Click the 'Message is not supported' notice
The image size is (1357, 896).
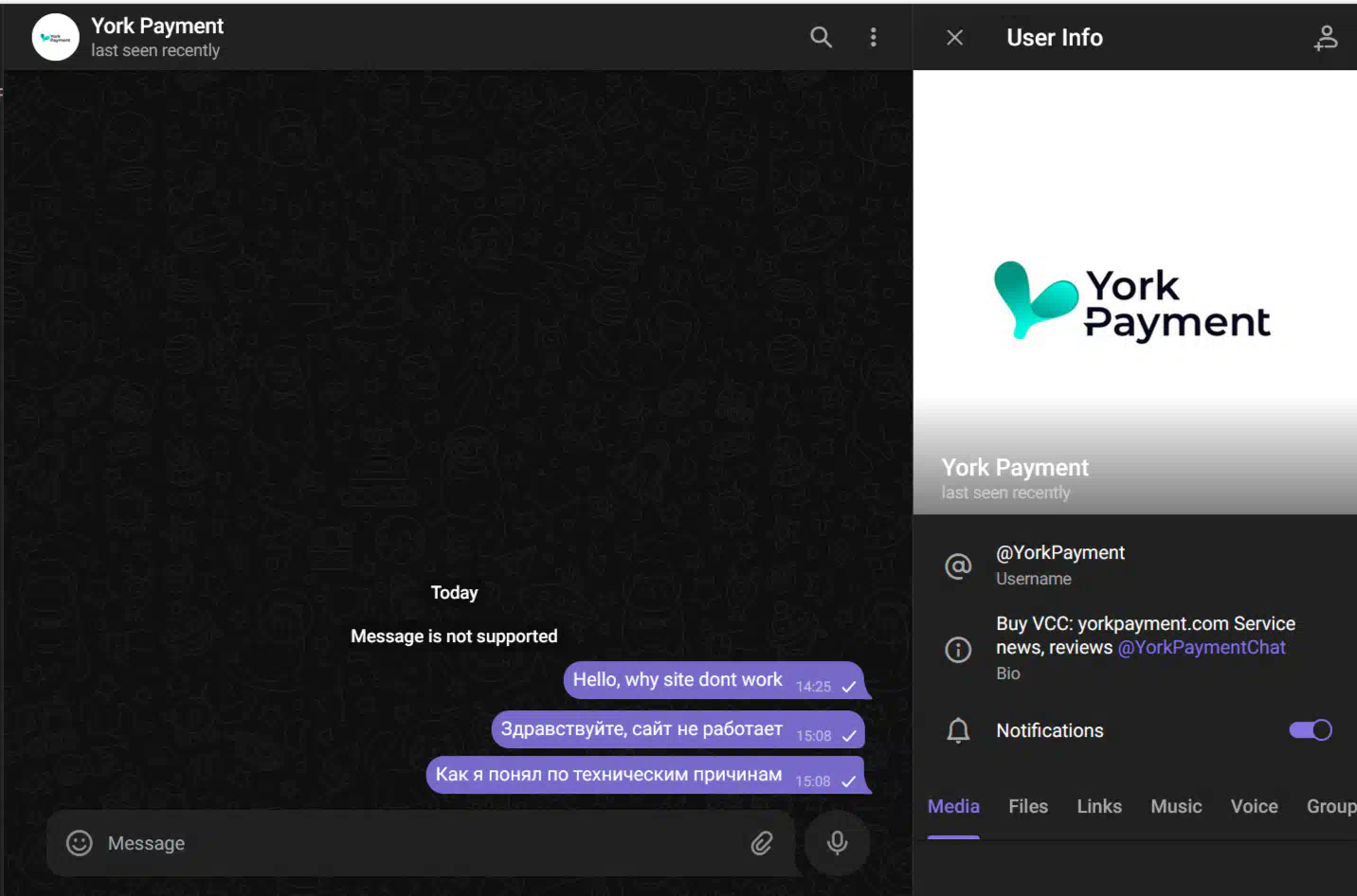[x=454, y=636]
